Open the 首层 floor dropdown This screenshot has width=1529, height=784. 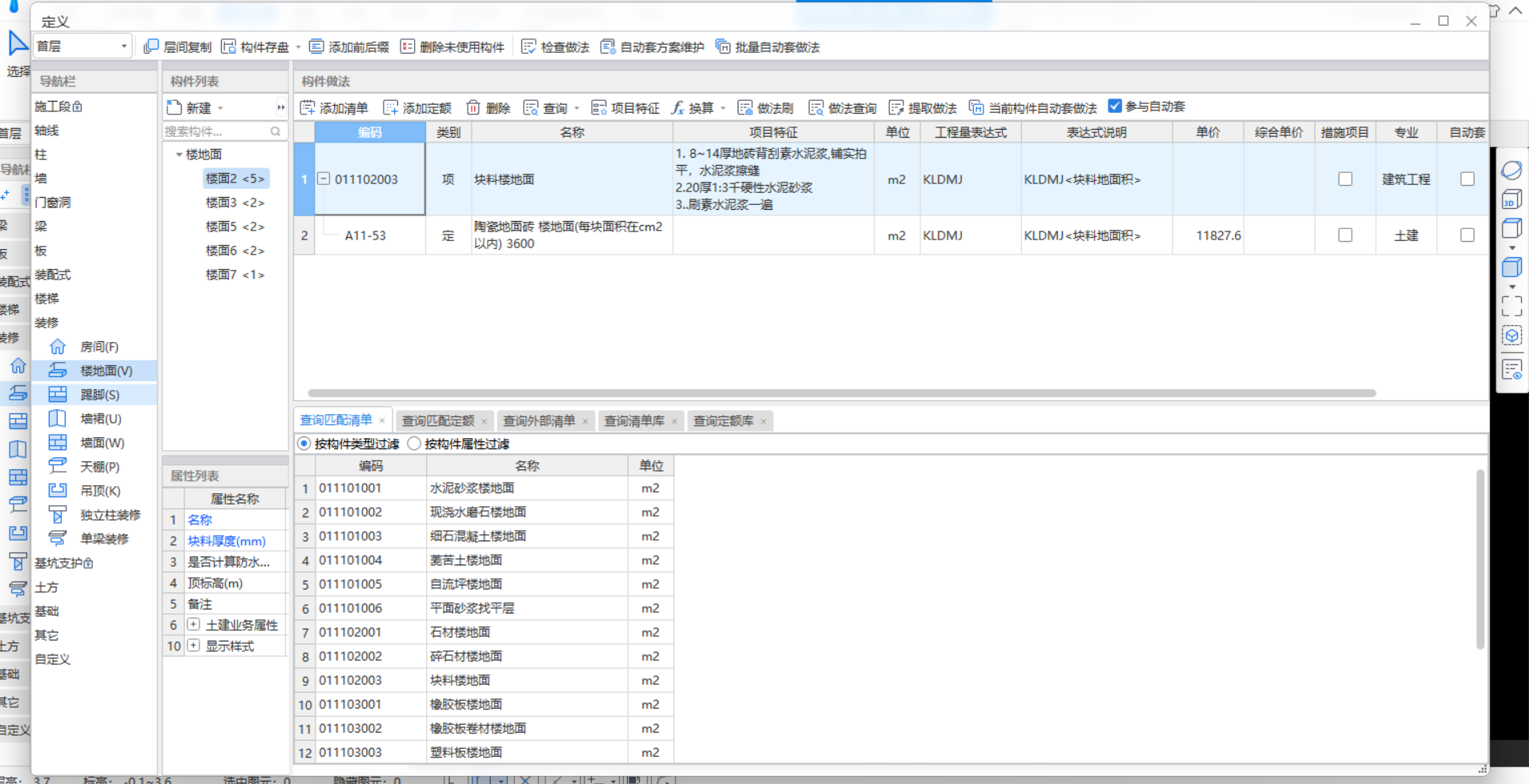pyautogui.click(x=123, y=46)
